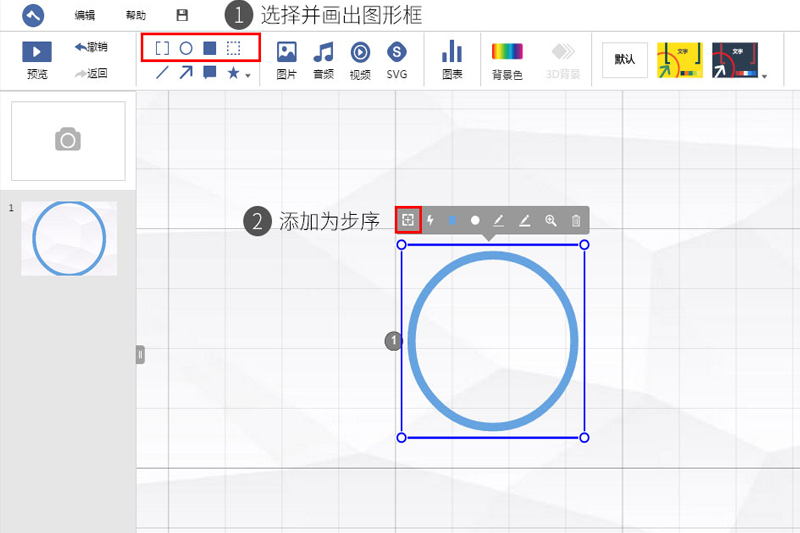Insert a chart with 图表
The image size is (800, 533).
point(452,60)
